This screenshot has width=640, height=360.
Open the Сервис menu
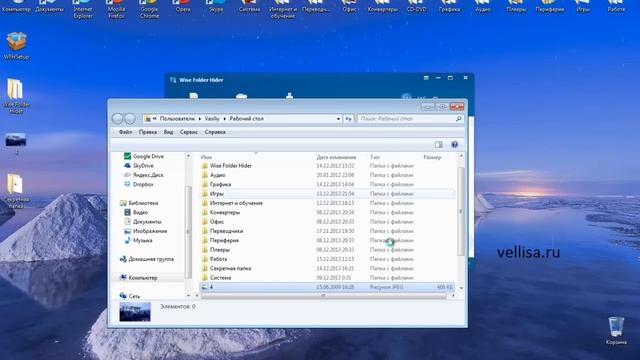[x=189, y=132]
